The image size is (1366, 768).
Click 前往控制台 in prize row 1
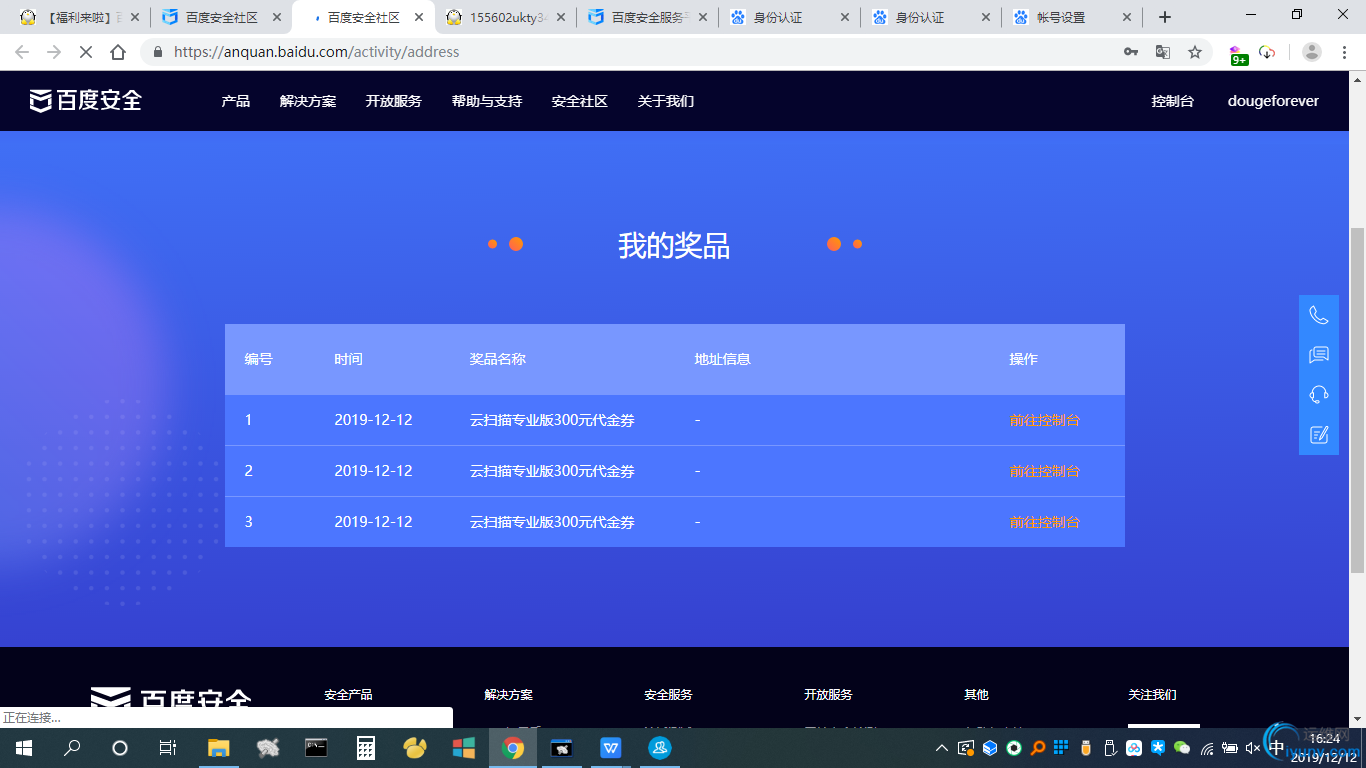[1045, 420]
